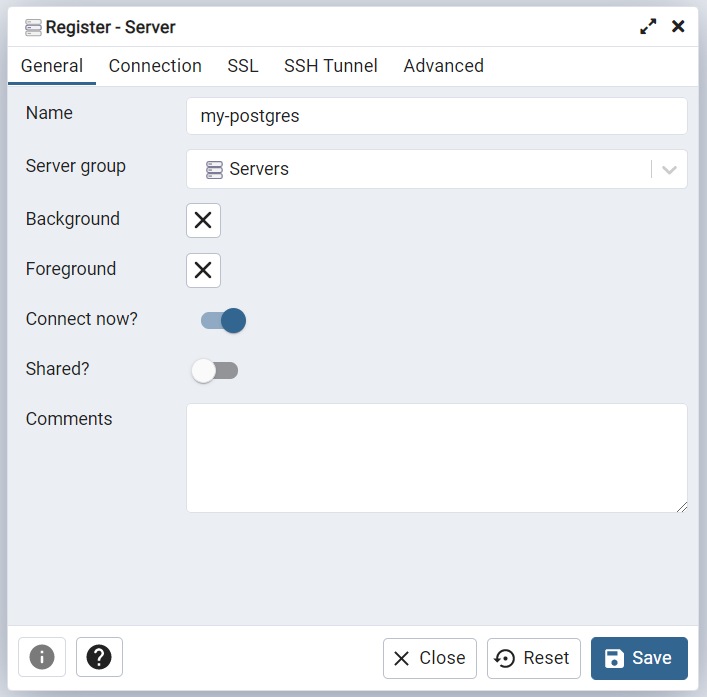
Task: Click the Reset button
Action: (533, 658)
